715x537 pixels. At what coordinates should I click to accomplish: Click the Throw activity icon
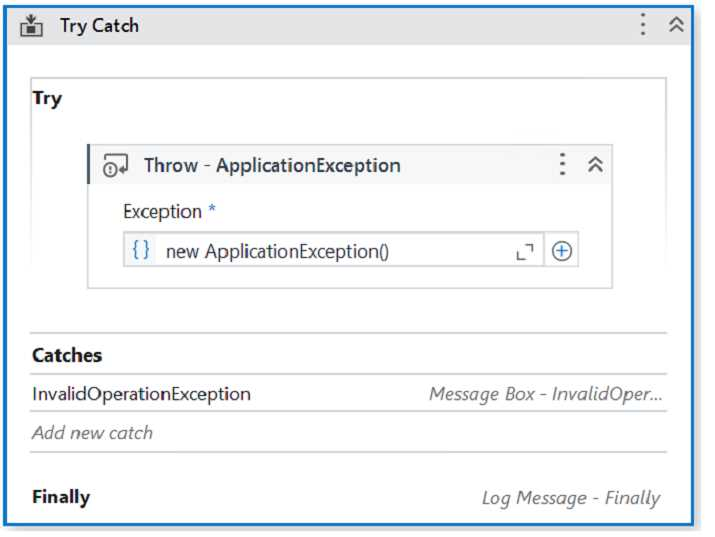pyautogui.click(x=116, y=166)
